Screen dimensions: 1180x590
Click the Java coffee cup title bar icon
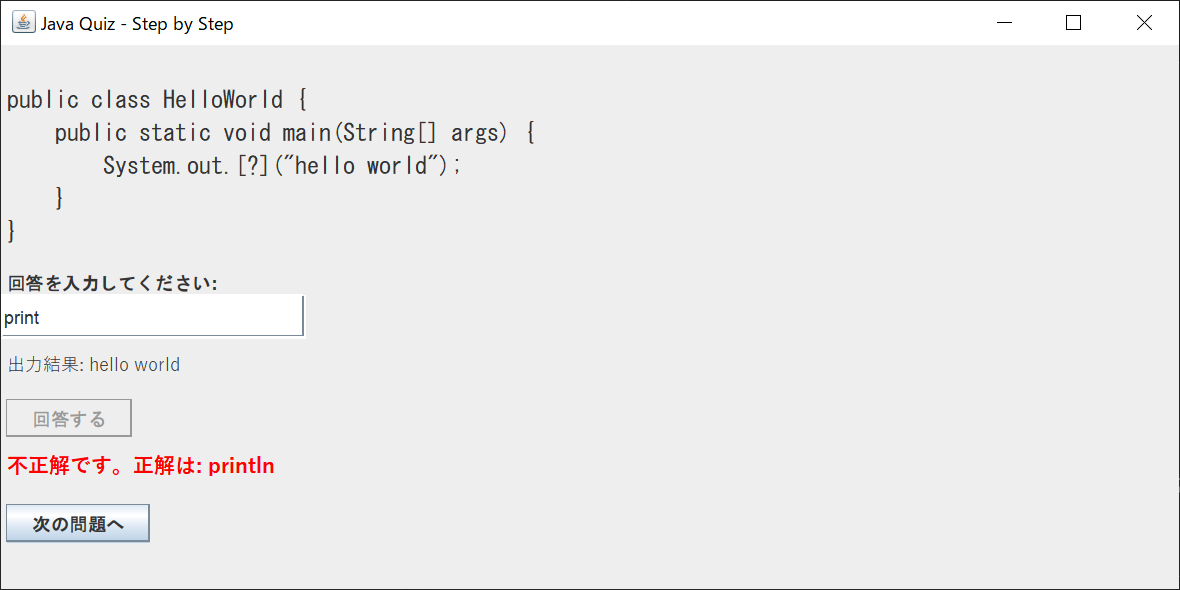(x=22, y=23)
